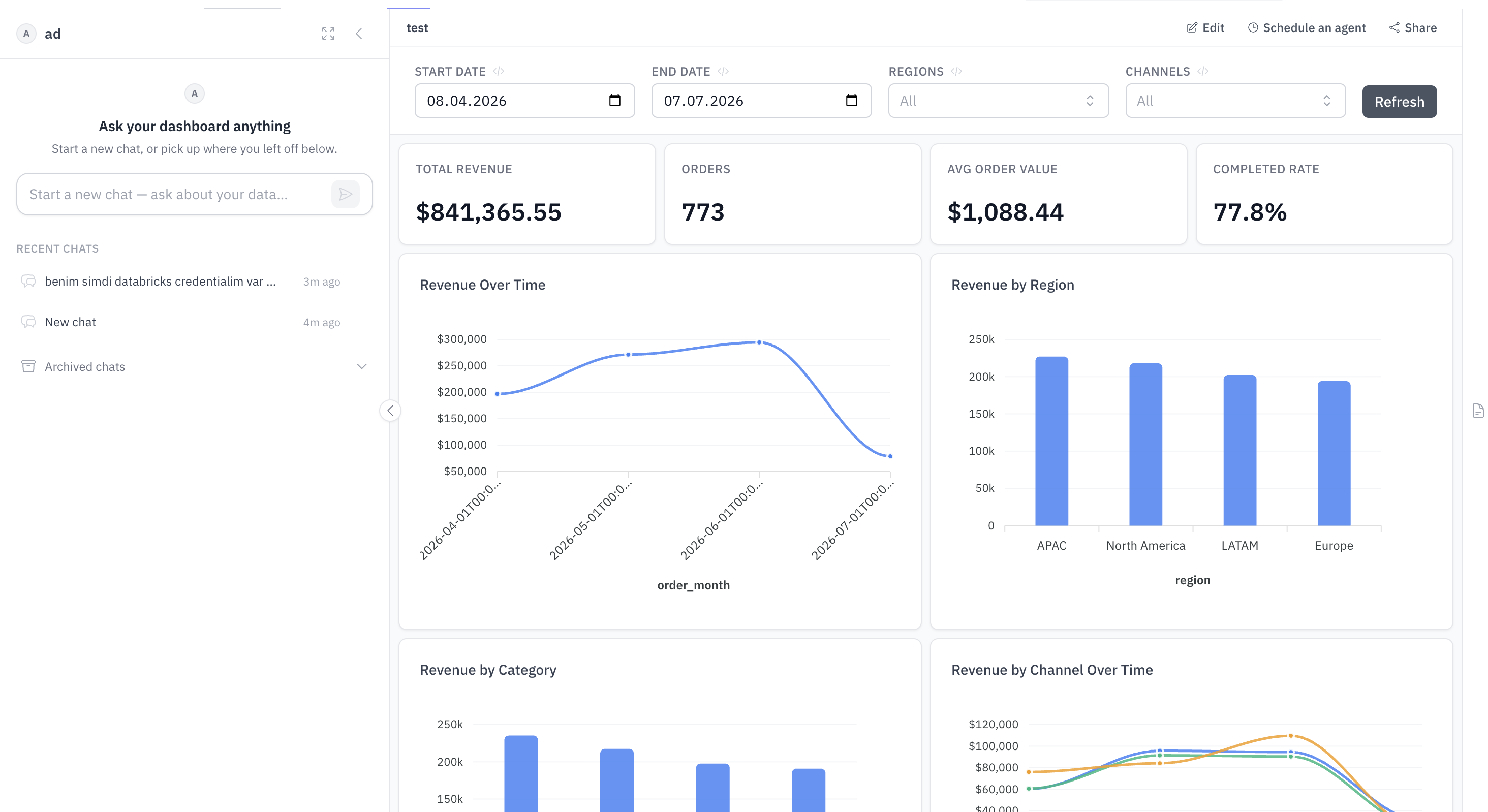This screenshot has height=812, width=1488.
Task: Click the orange line peak in channel chart
Action: pos(1290,736)
